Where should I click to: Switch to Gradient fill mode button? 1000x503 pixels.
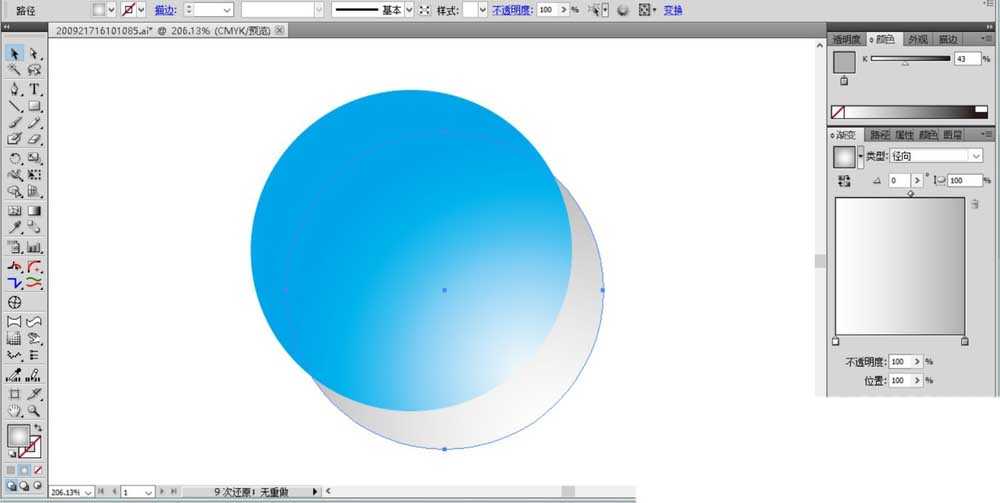pyautogui.click(x=24, y=470)
